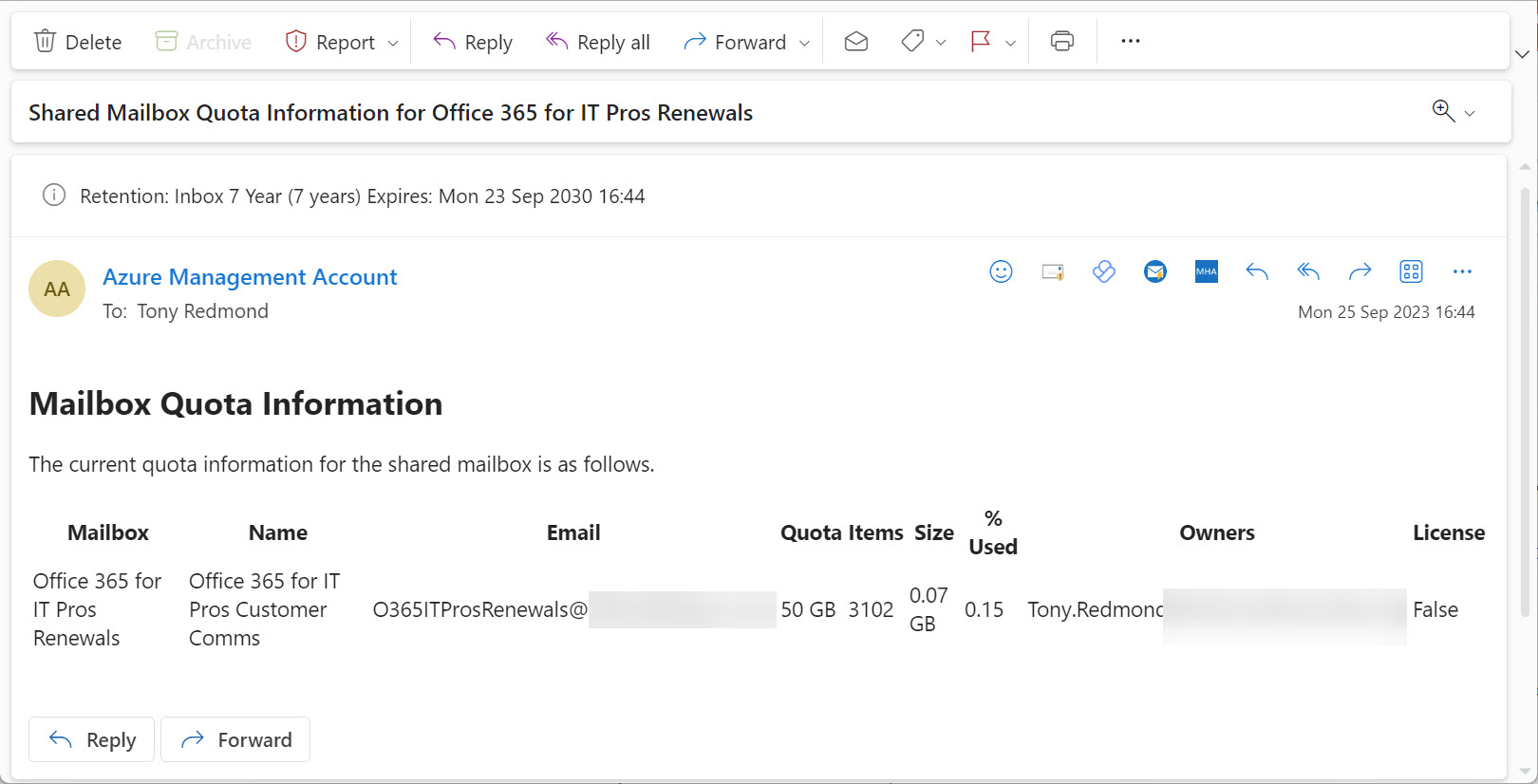This screenshot has height=784, width=1538.
Task: Open the MHA header analyzer add-in
Action: 1207,271
